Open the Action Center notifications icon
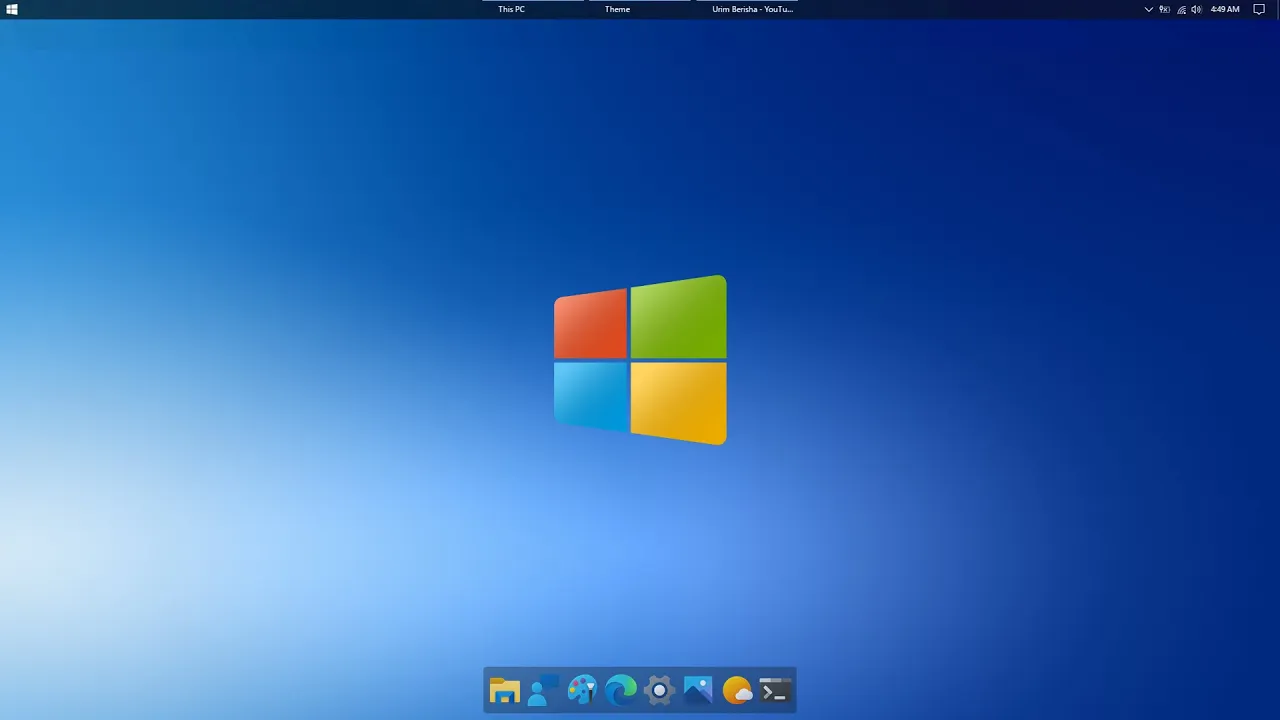The width and height of the screenshot is (1280, 720). 1259,9
